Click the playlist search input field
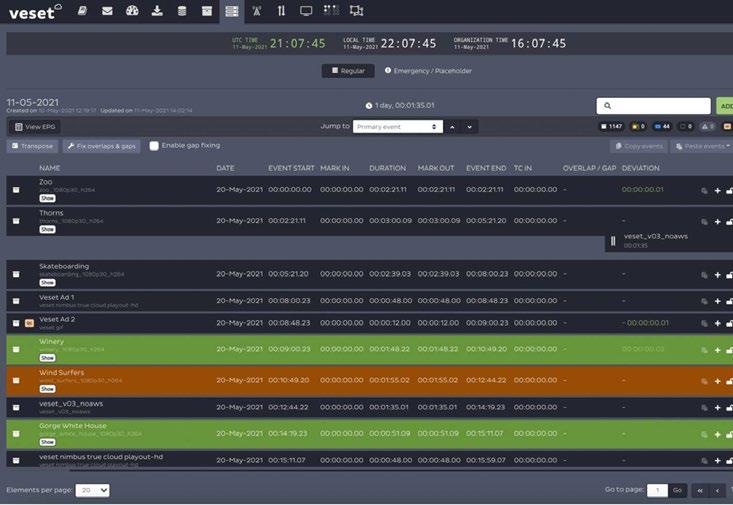Image resolution: width=733 pixels, height=505 pixels. click(654, 106)
